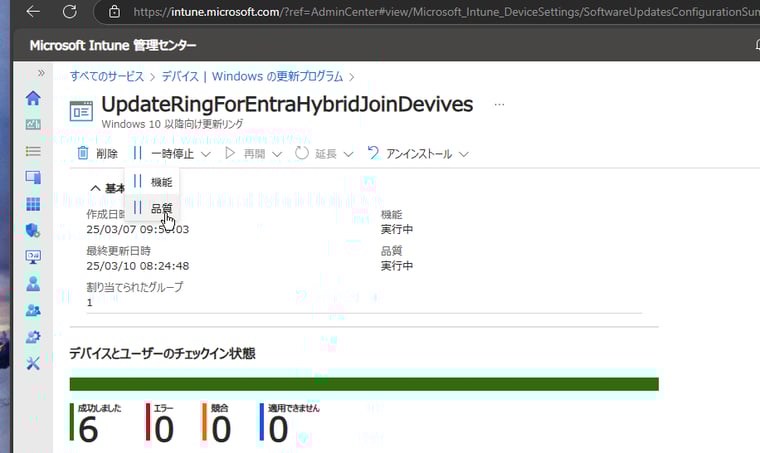Click the browser back arrow
This screenshot has height=453, width=760.
point(33,11)
